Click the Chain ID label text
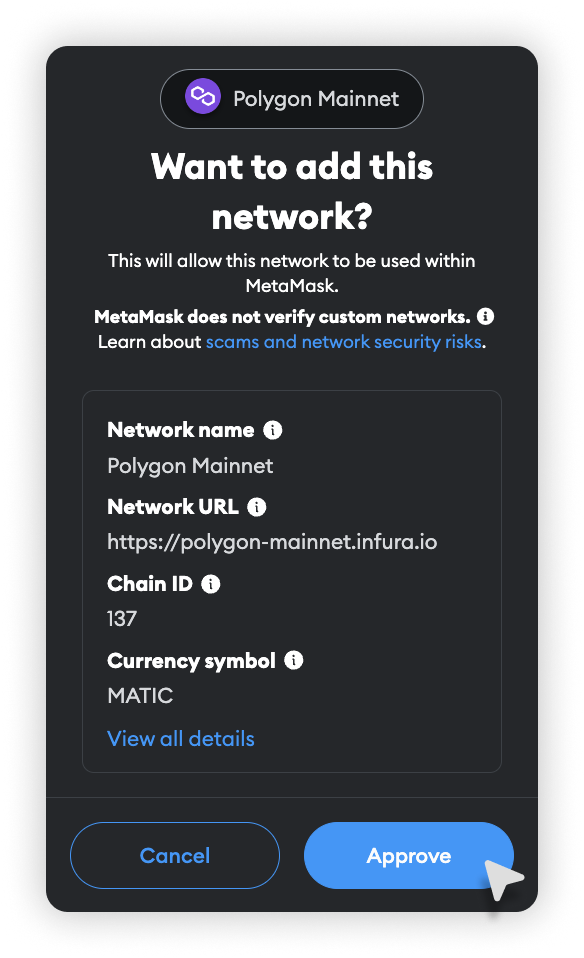Viewport: 584px width, 958px height. pyautogui.click(x=150, y=584)
